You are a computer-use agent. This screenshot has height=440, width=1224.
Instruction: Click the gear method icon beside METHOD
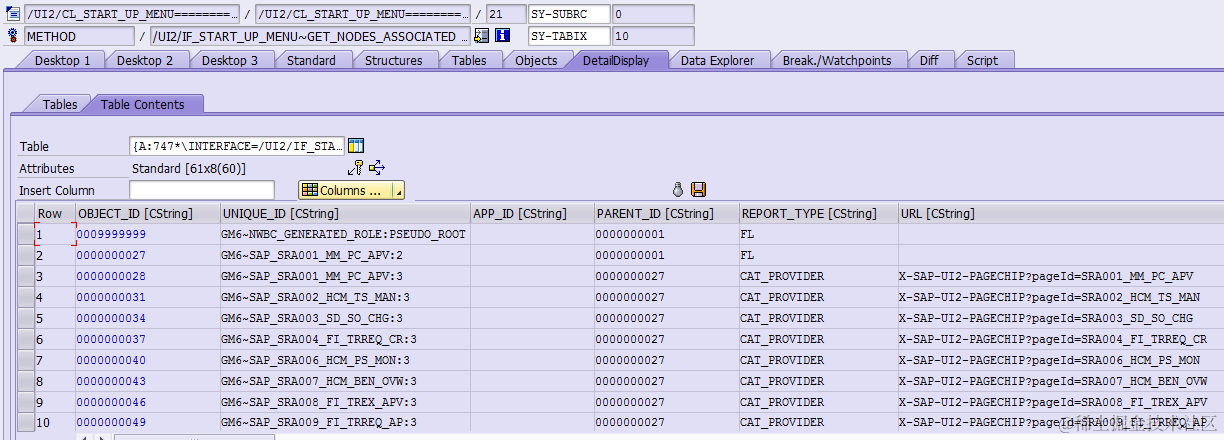(x=12, y=36)
